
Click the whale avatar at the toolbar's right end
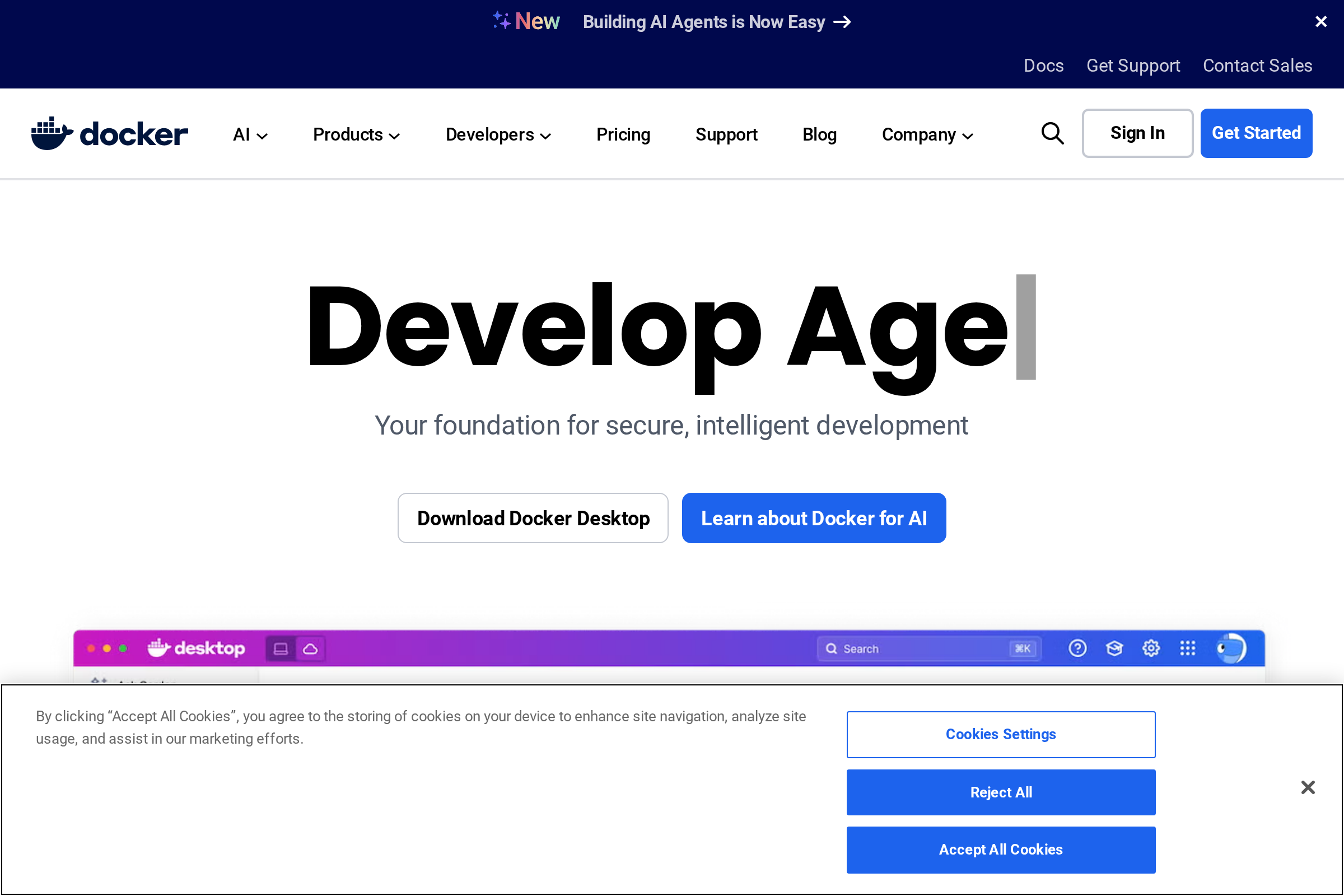[x=1233, y=648]
